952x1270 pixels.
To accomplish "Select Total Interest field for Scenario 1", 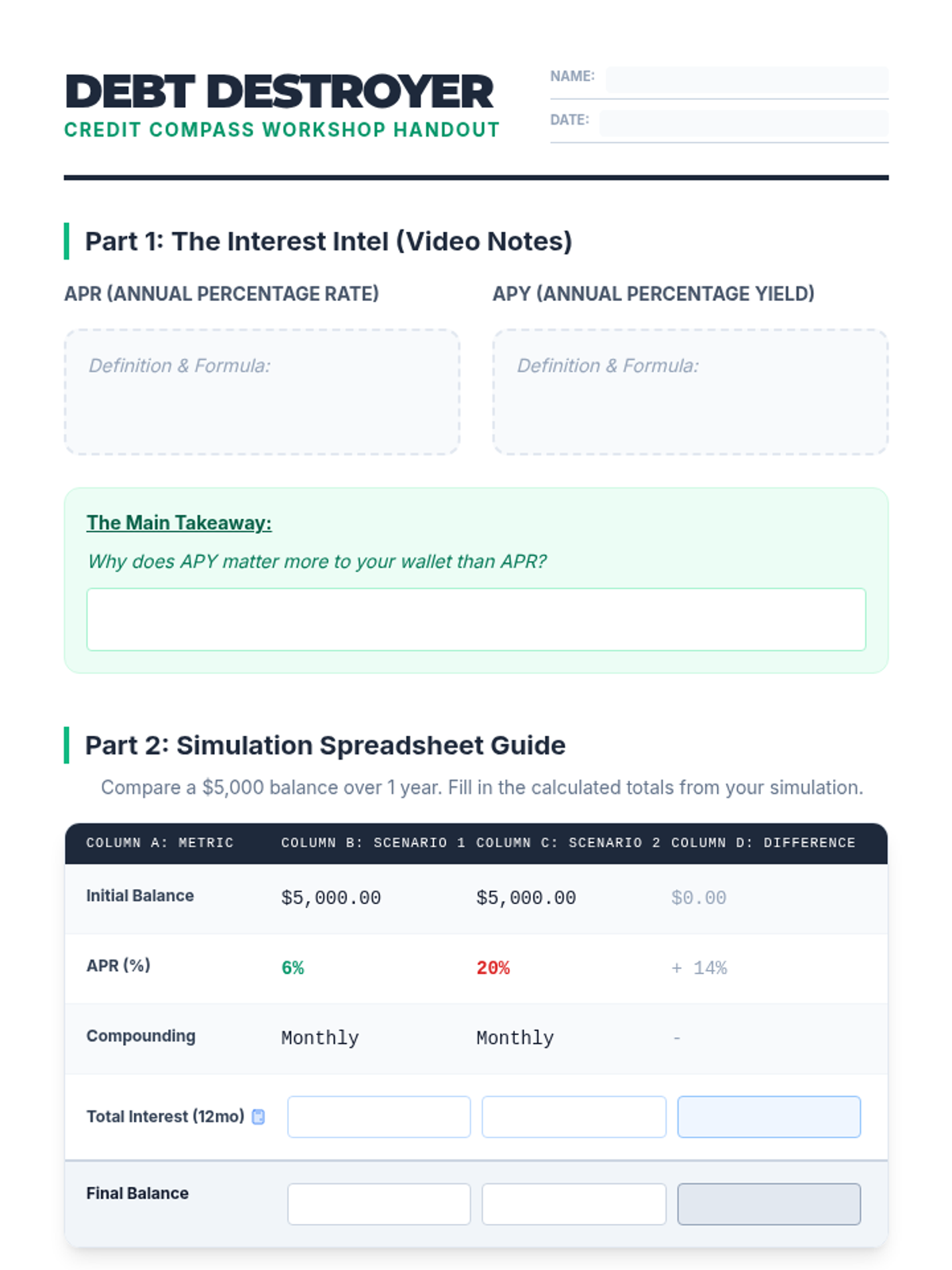I will tap(378, 1117).
